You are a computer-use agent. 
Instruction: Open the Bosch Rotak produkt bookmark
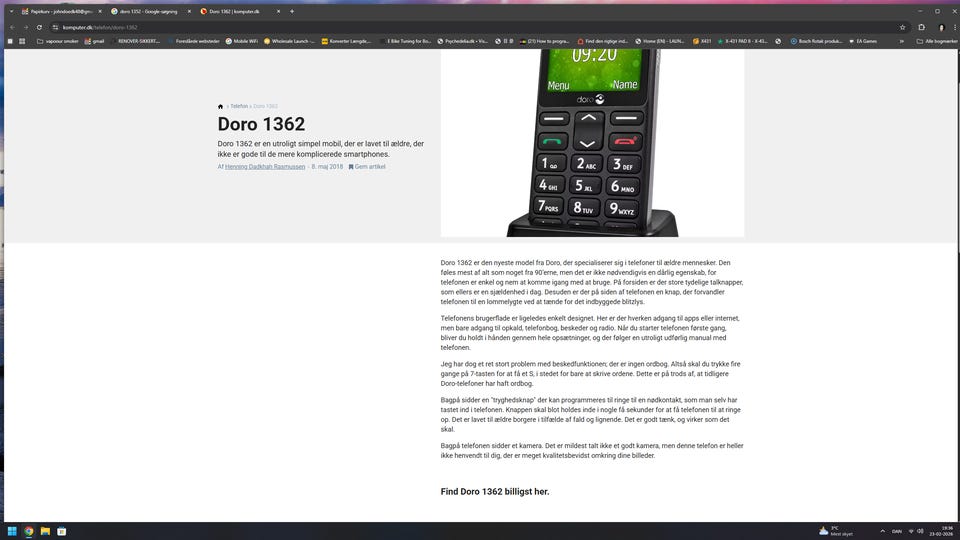(x=816, y=41)
